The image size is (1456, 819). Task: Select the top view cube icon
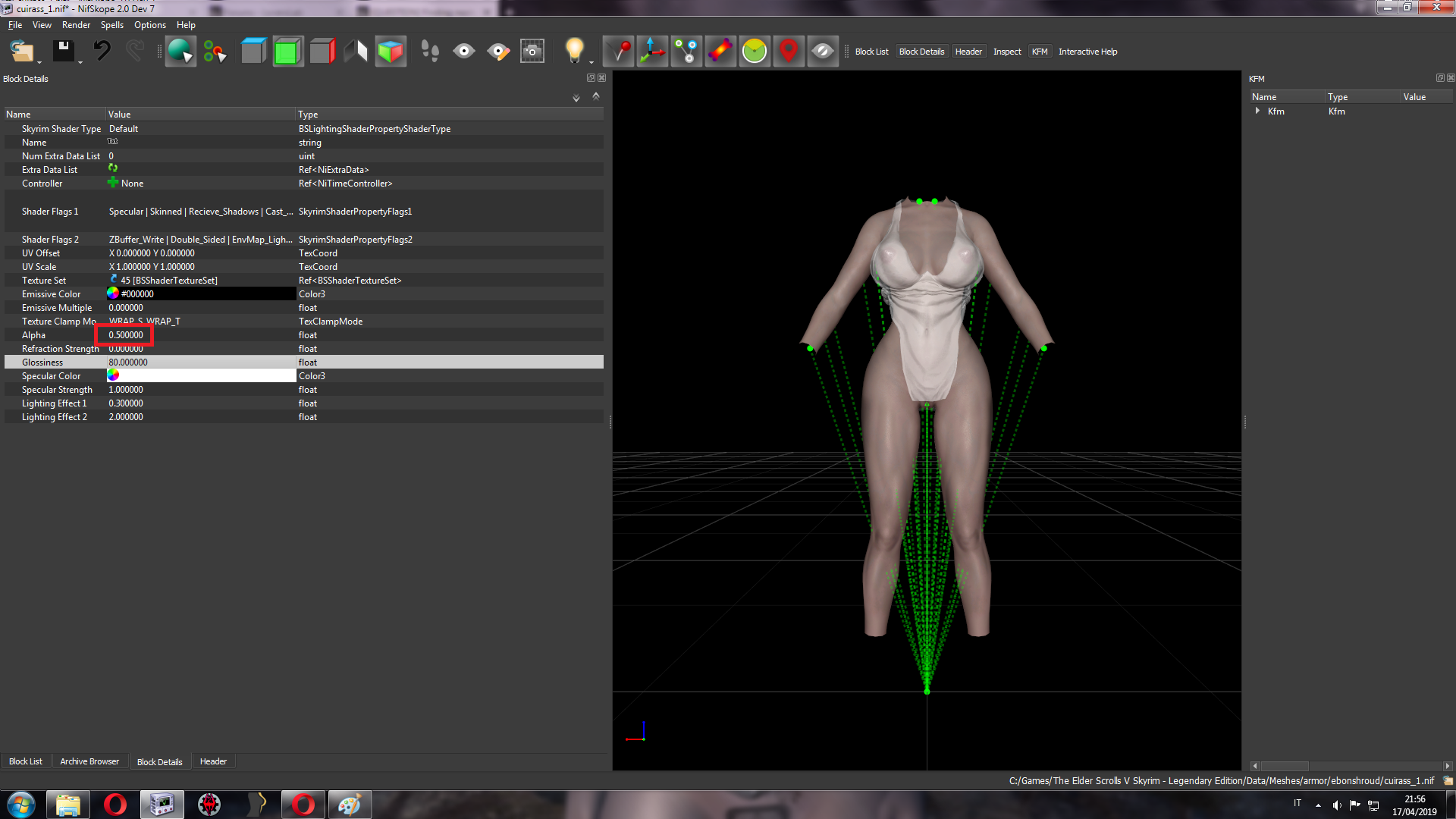(253, 52)
